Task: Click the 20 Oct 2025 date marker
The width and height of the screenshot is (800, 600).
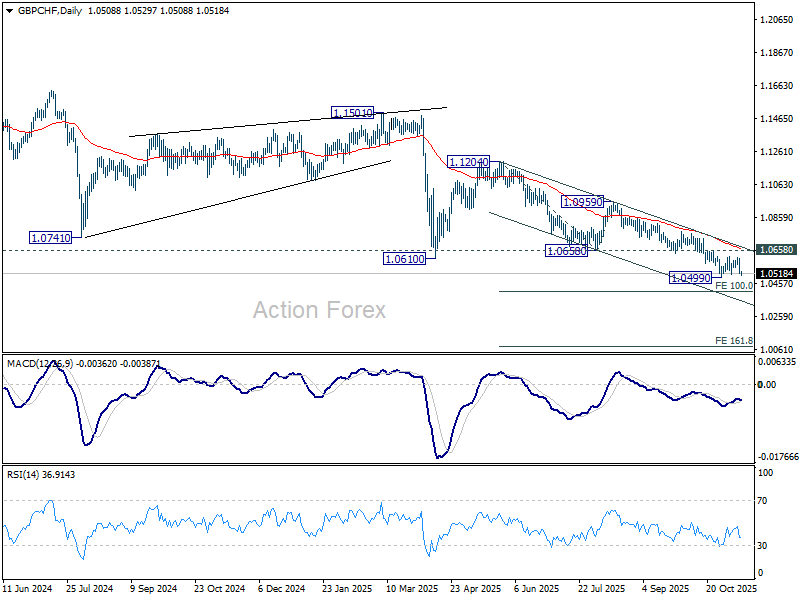Action: coord(731,588)
